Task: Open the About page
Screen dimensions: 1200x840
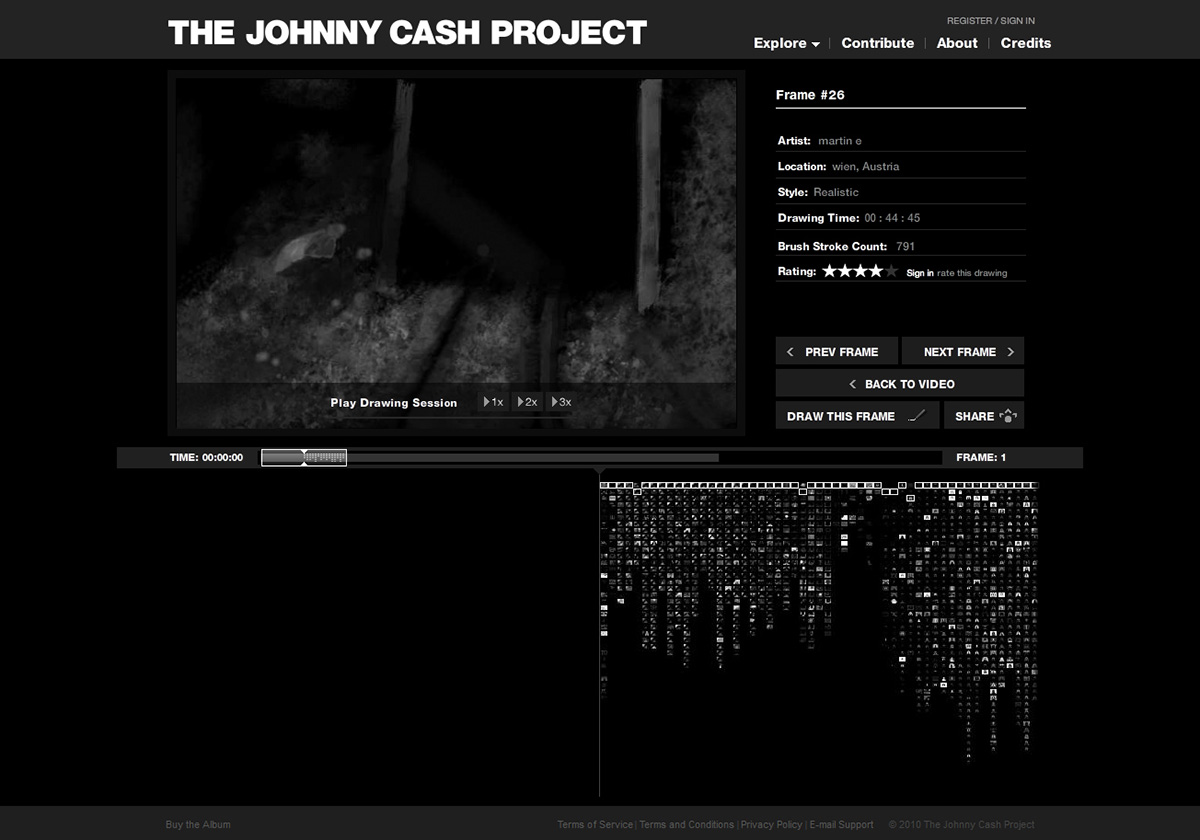Action: click(x=956, y=43)
